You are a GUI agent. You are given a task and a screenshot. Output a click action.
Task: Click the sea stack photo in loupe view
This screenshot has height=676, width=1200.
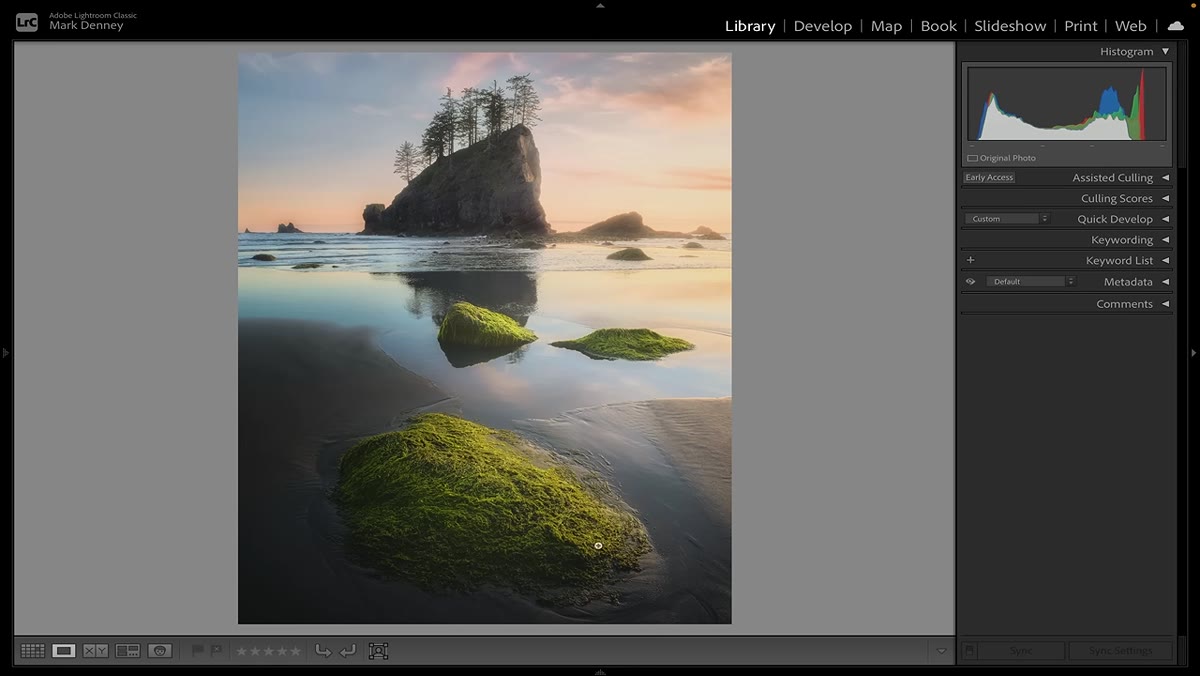coord(485,338)
